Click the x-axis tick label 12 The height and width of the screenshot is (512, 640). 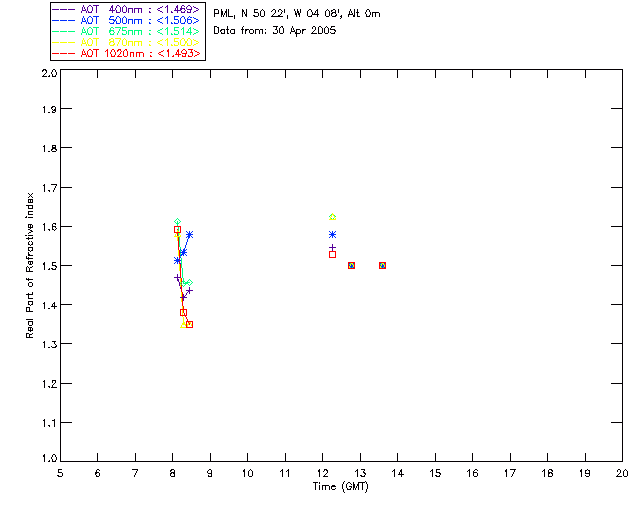point(322,473)
